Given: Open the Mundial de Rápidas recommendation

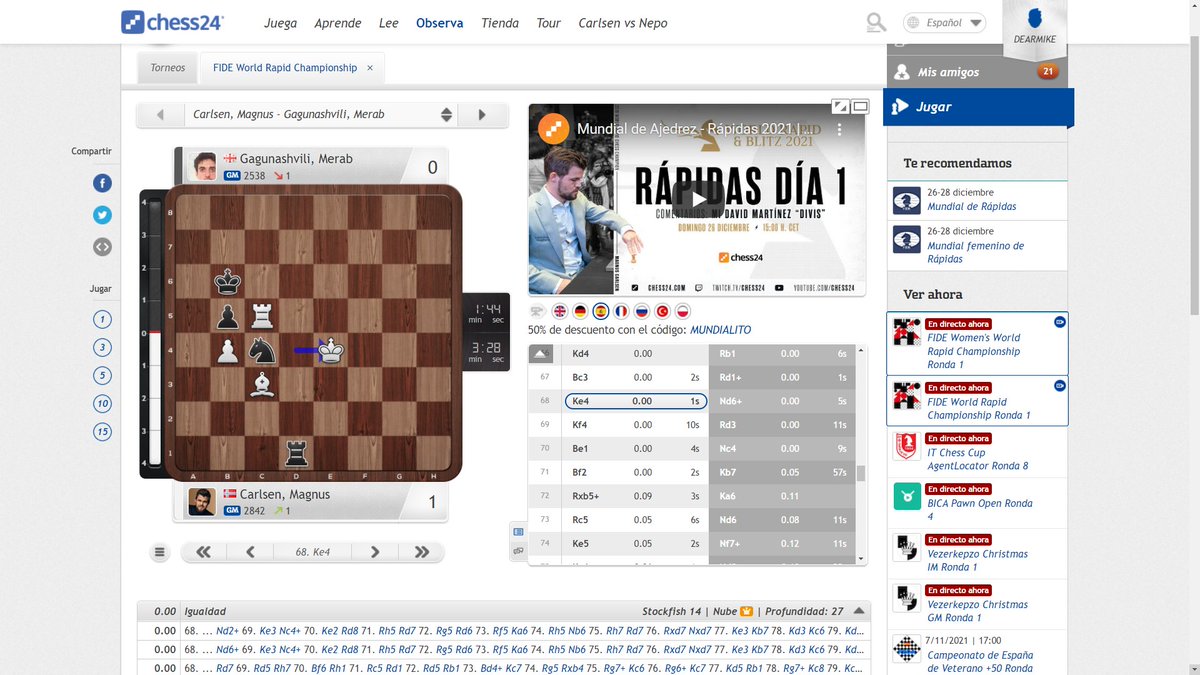Looking at the screenshot, I should [971, 206].
